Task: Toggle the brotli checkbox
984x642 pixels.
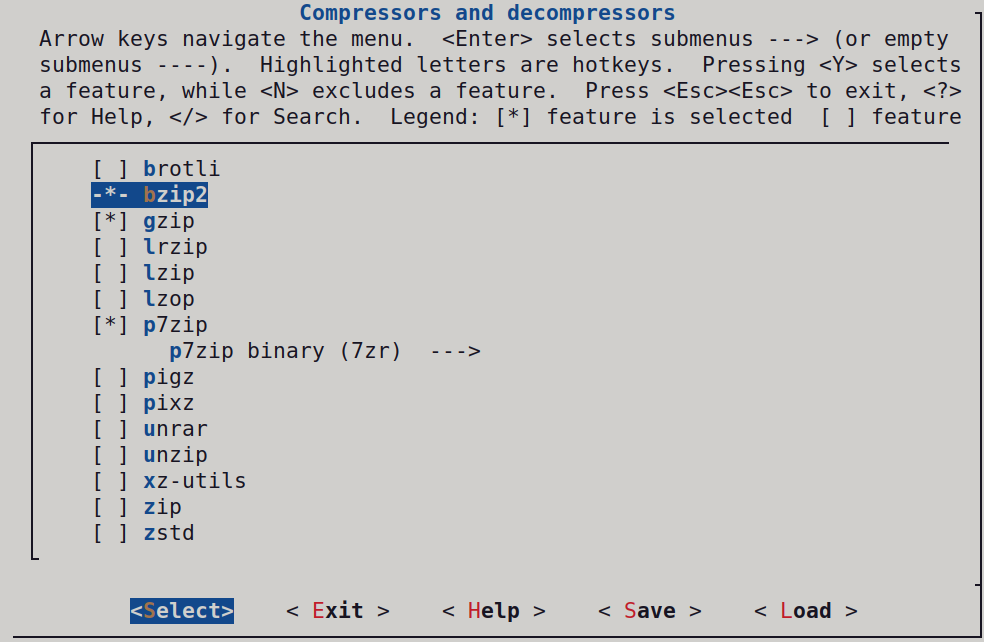Action: (x=110, y=169)
